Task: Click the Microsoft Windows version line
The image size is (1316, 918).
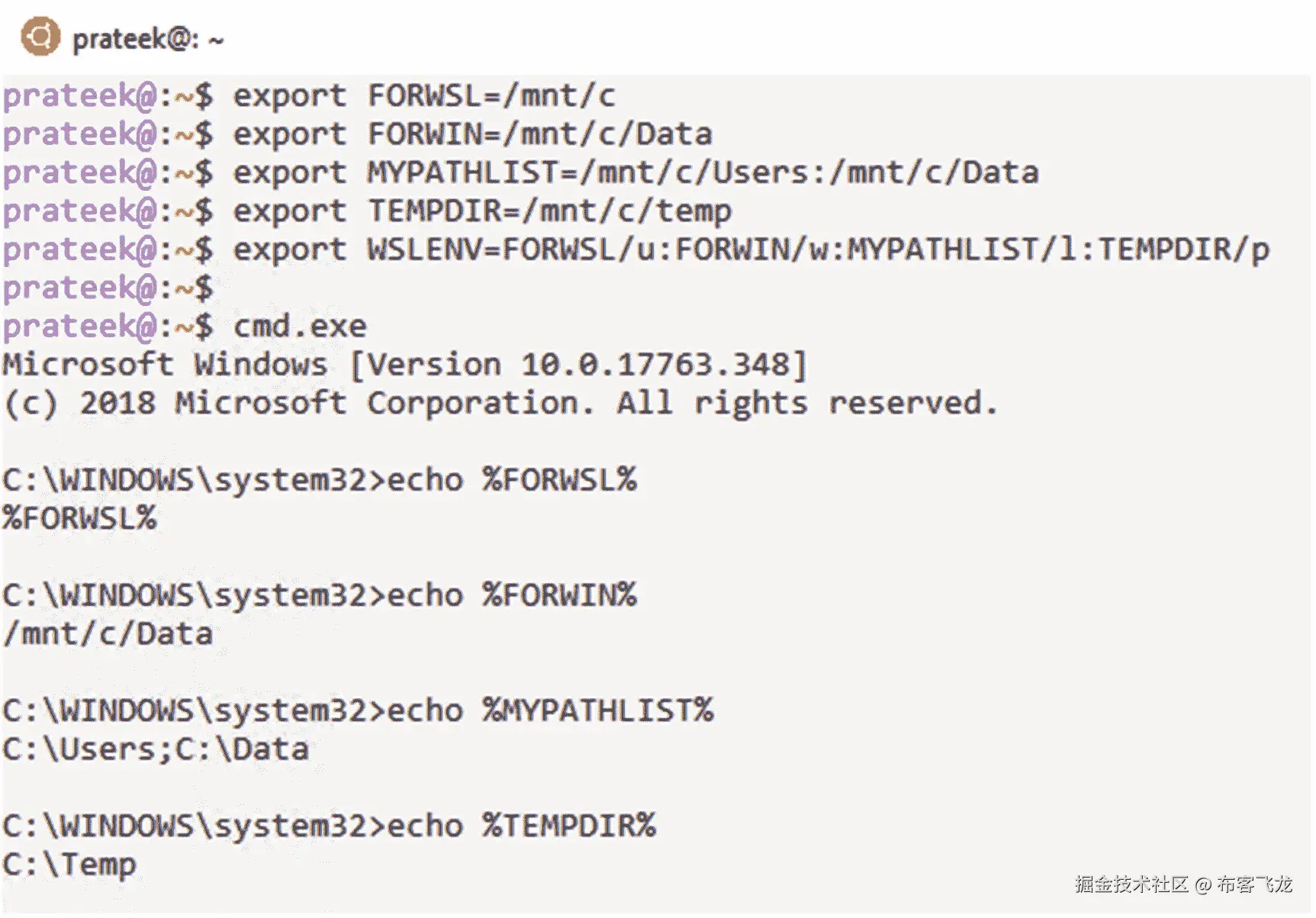Action: (x=404, y=365)
